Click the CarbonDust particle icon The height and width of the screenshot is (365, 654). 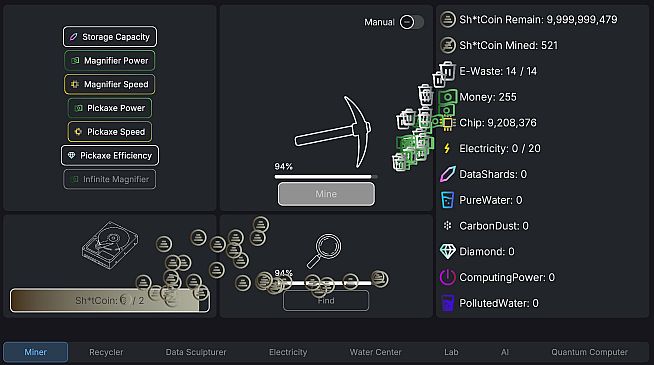448,226
